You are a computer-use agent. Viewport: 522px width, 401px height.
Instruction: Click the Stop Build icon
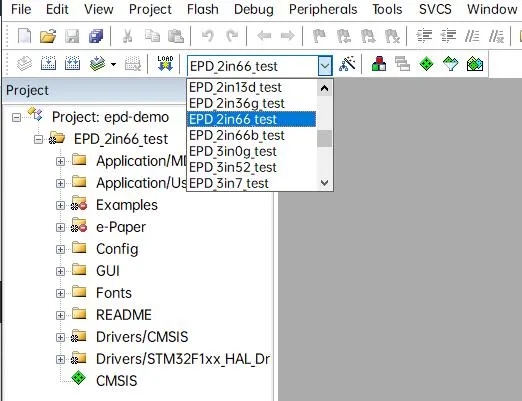tap(133, 63)
